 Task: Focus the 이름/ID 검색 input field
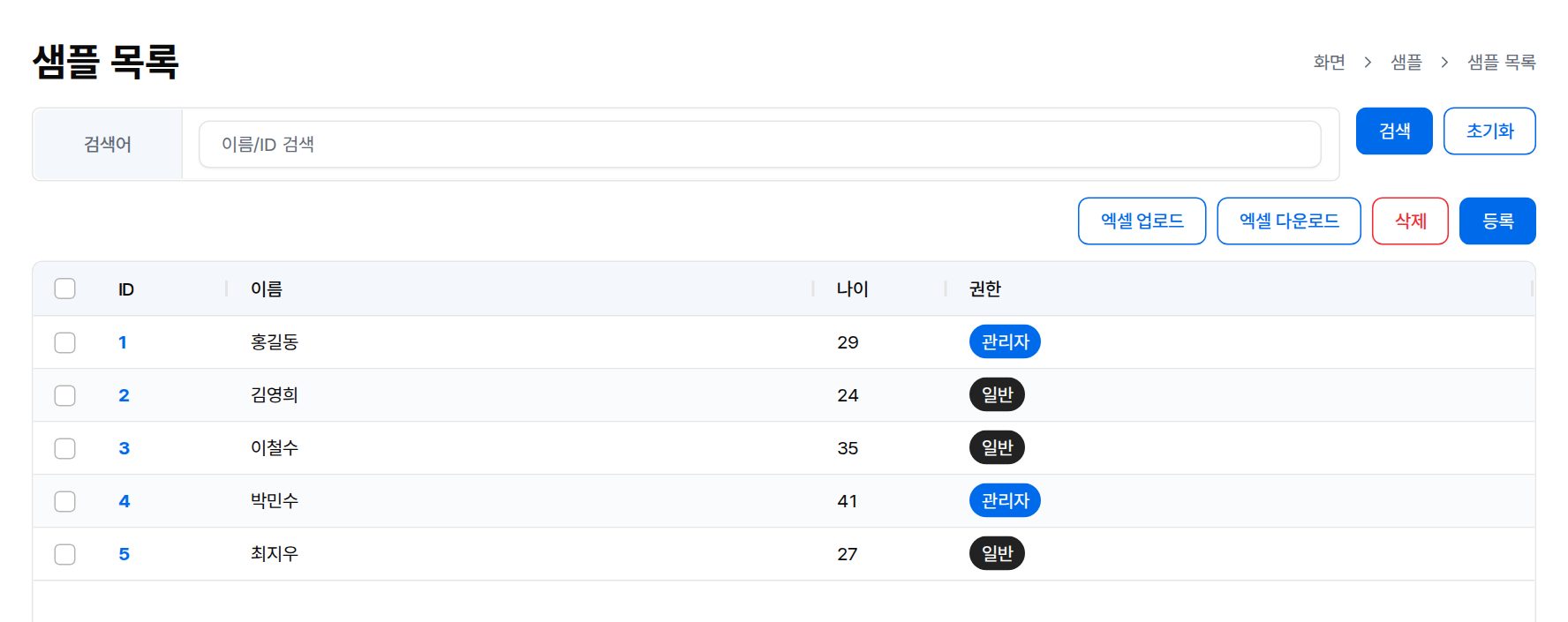[x=759, y=145]
